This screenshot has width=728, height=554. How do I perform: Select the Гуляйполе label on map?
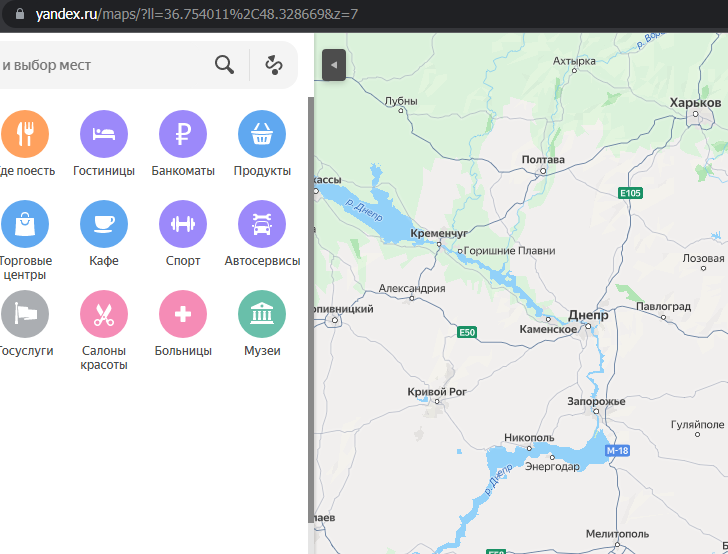click(697, 424)
